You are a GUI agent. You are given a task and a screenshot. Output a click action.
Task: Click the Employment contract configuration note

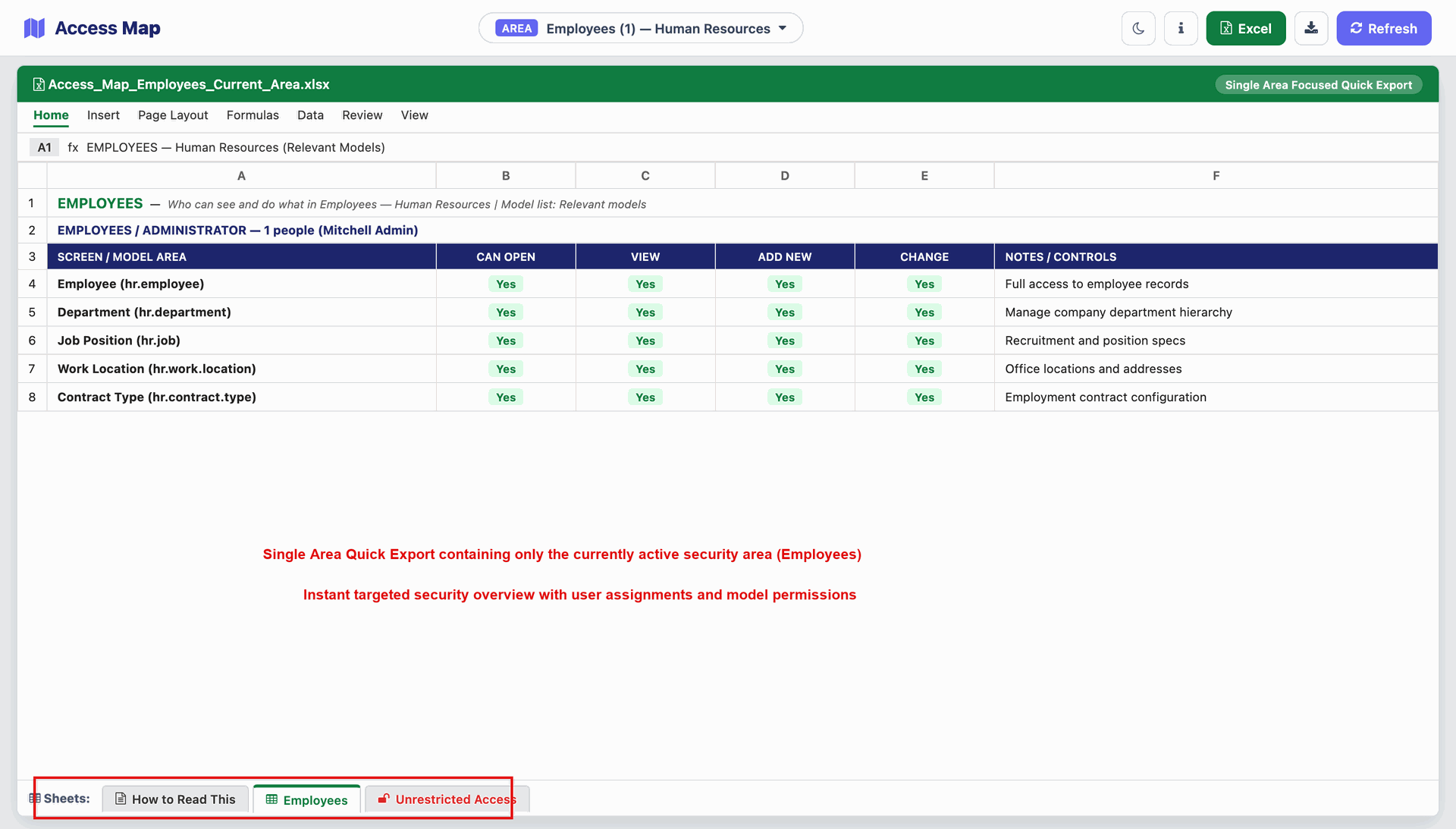tap(1105, 397)
